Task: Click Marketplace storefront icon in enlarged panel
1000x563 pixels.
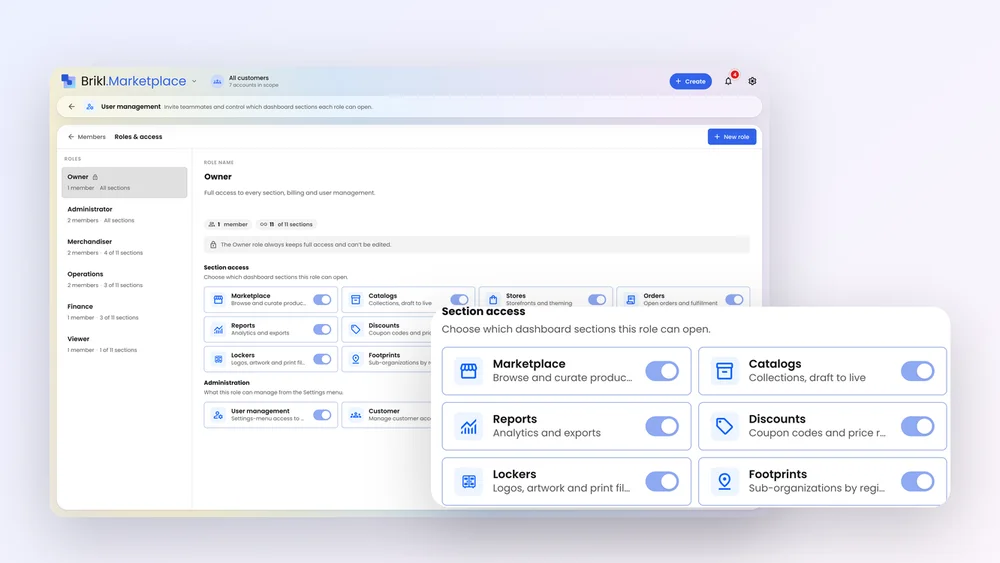Action: [469, 371]
